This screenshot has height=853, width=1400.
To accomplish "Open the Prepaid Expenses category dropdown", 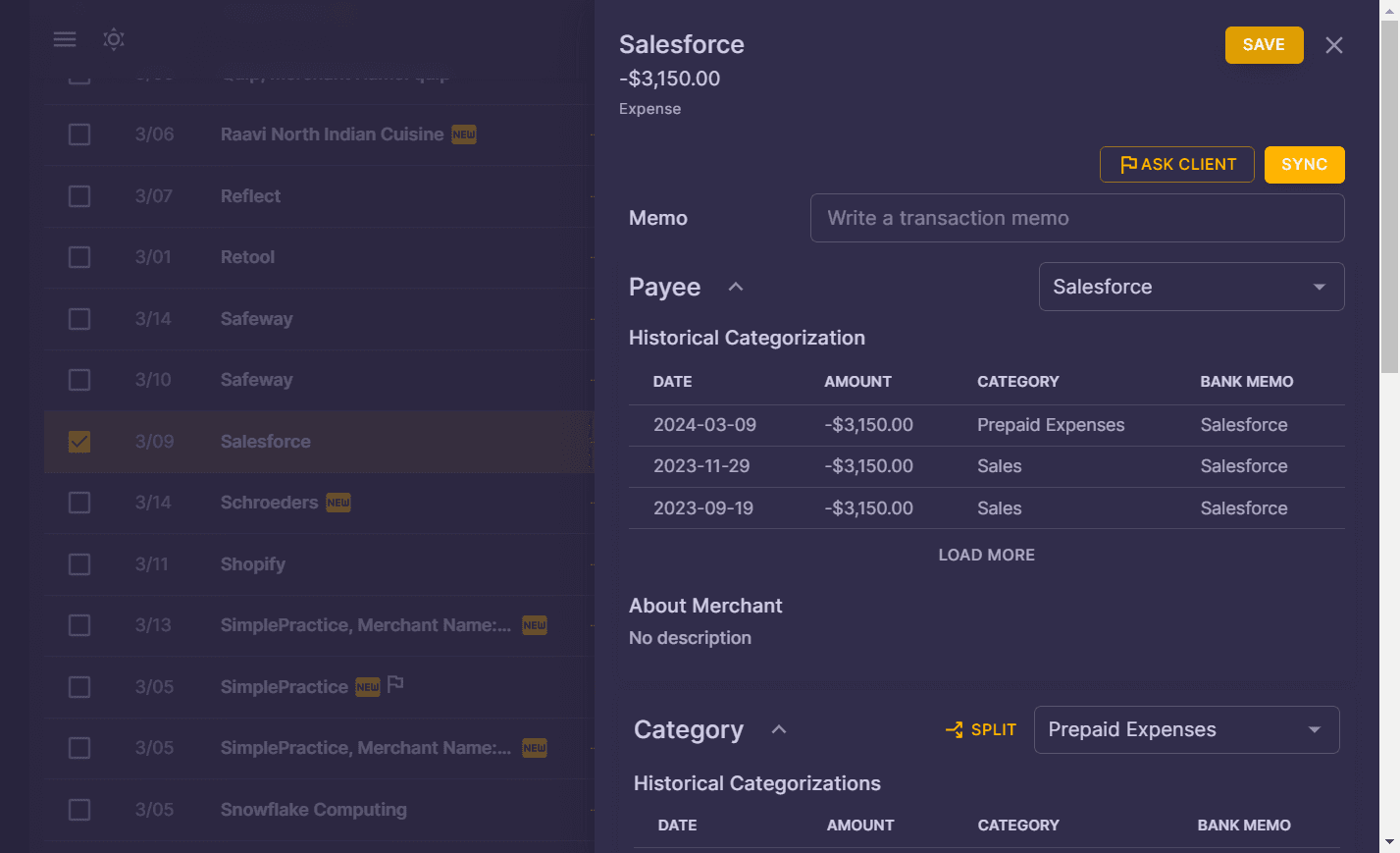I will point(1186,729).
